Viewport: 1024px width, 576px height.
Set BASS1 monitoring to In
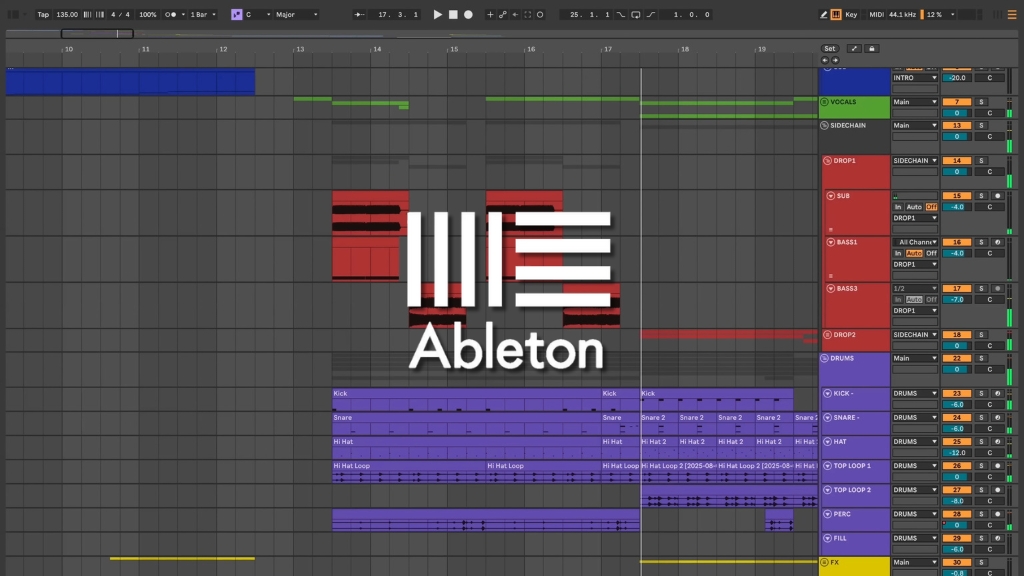coord(898,253)
